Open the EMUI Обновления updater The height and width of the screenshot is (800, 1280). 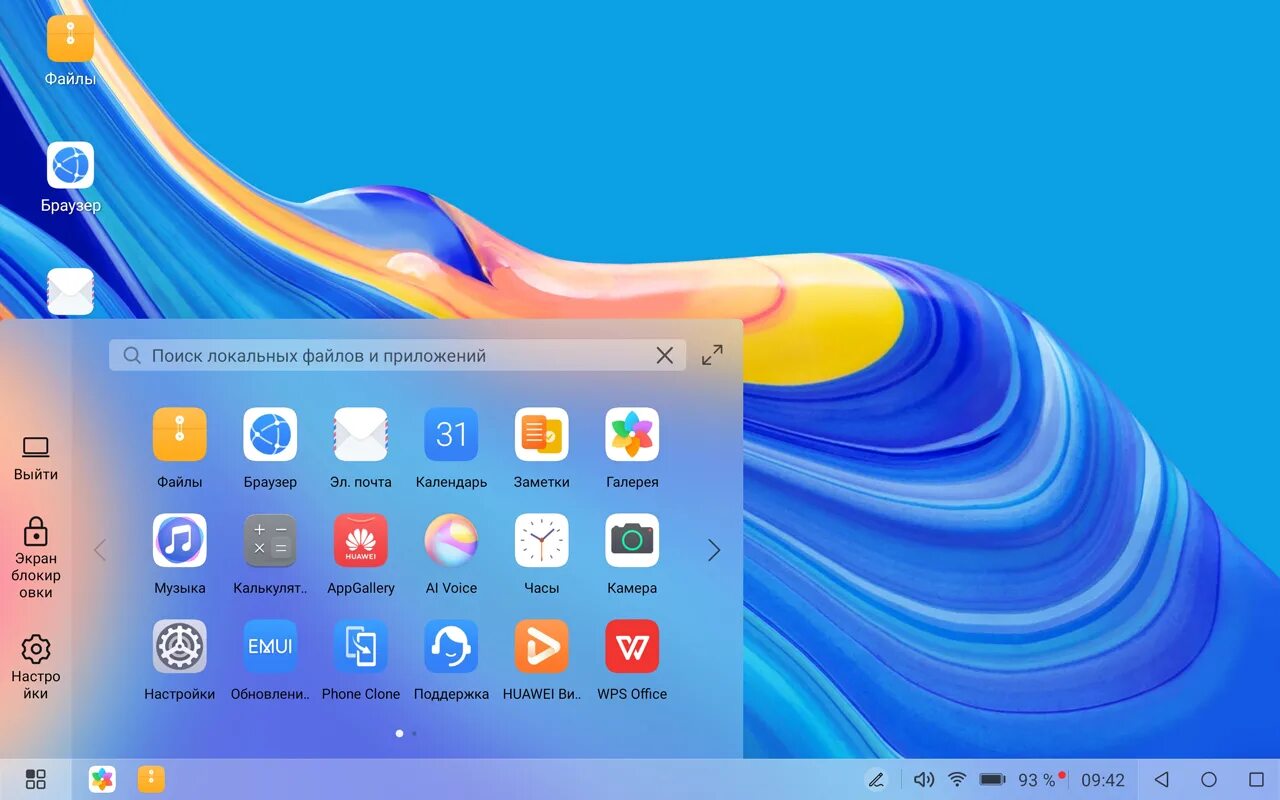click(270, 646)
